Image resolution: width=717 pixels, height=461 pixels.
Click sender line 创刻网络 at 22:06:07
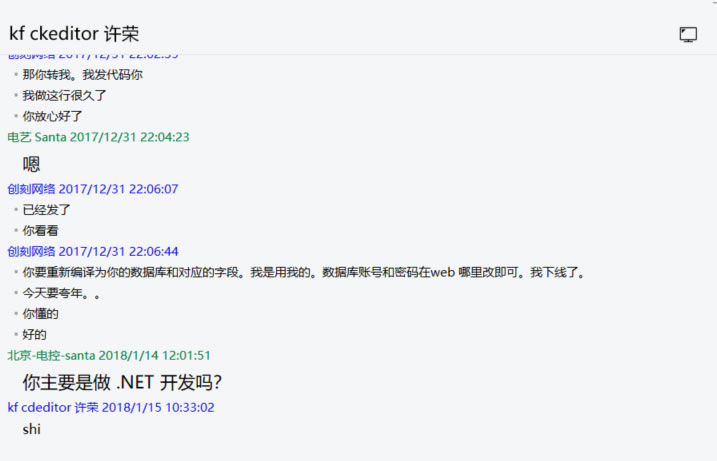pyautogui.click(x=93, y=189)
